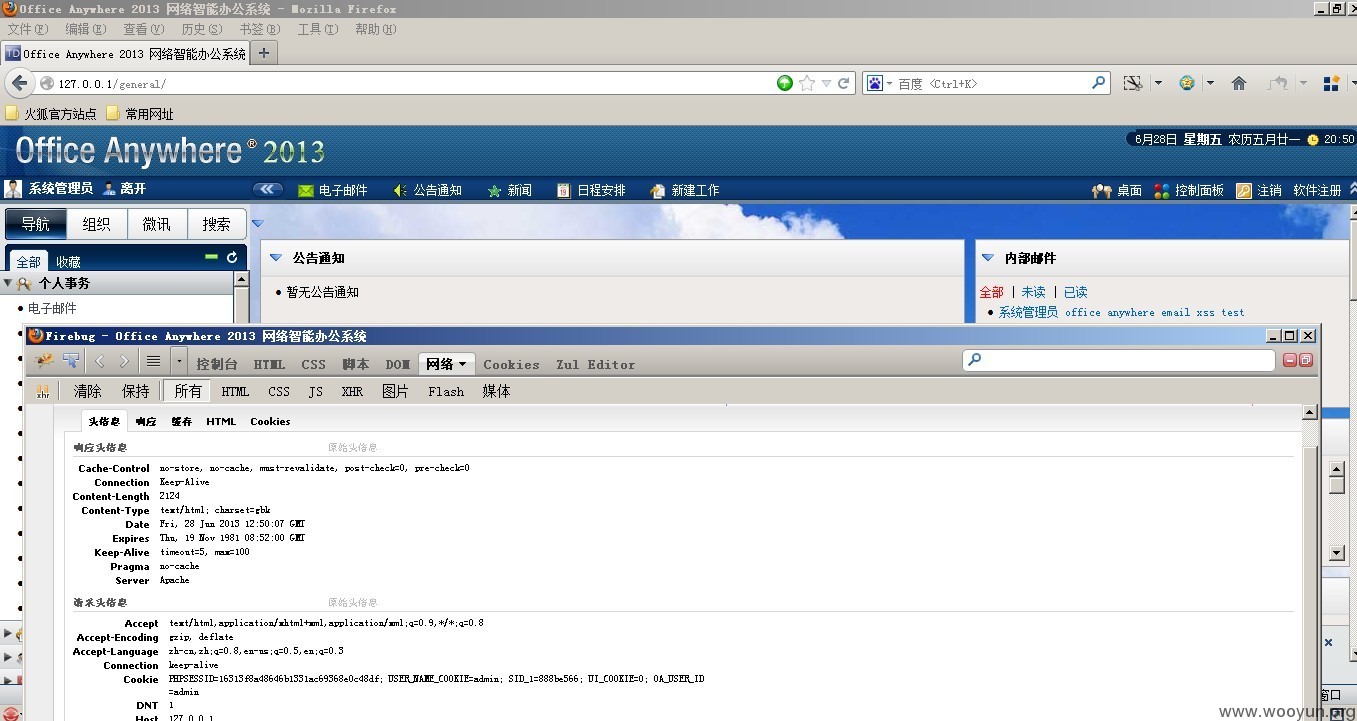Go forward in Firebug panel history
The height and width of the screenshot is (721, 1357).
[125, 361]
